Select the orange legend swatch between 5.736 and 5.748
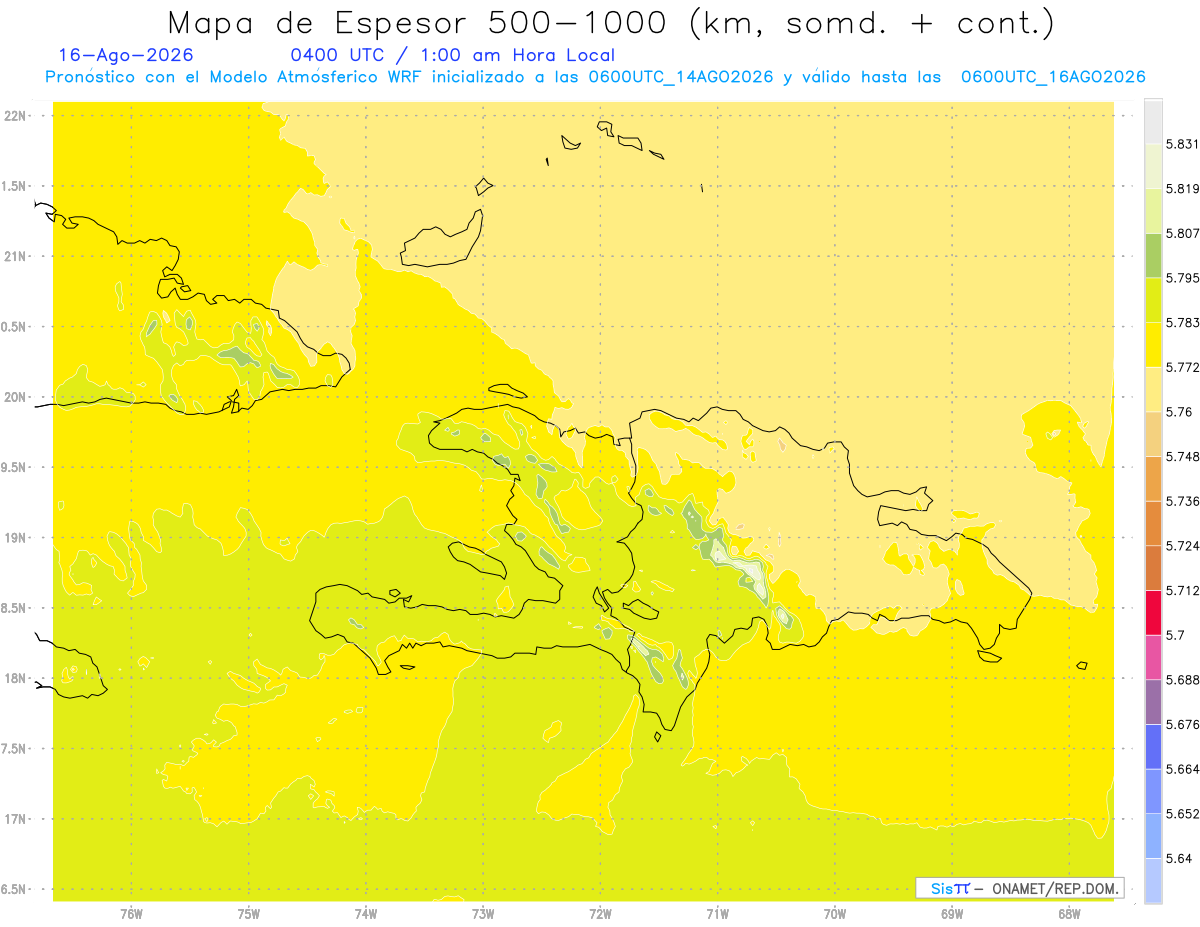 click(1153, 478)
